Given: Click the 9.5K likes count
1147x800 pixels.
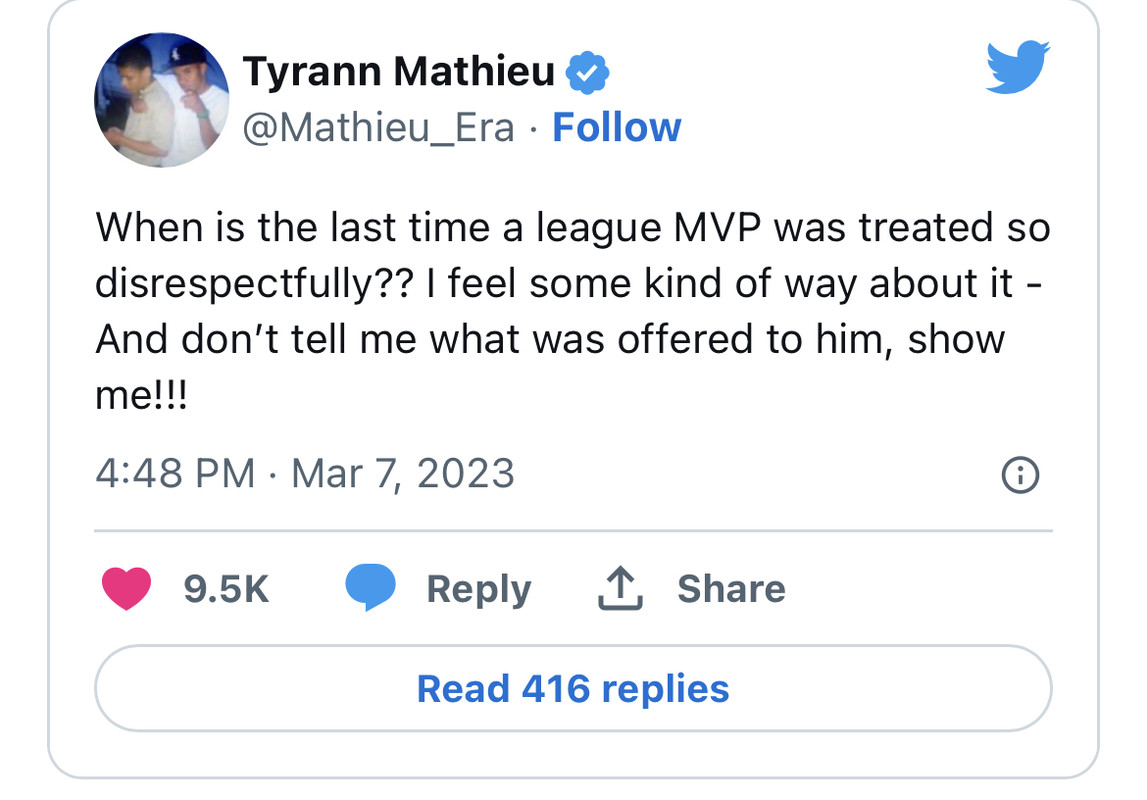Looking at the screenshot, I should point(227,589).
